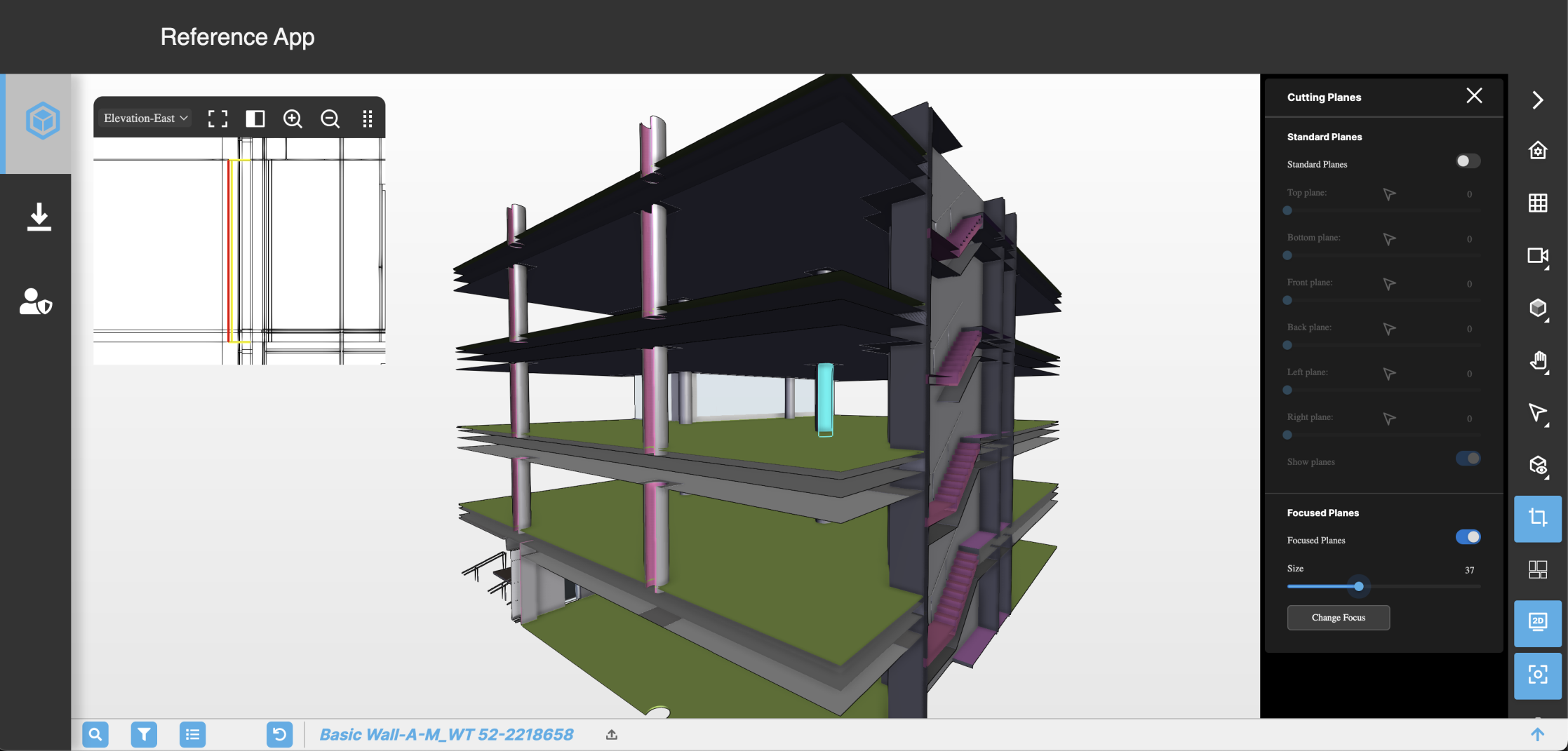The width and height of the screenshot is (1568, 751).
Task: Expand bottom panel with up arrow
Action: (x=1537, y=734)
